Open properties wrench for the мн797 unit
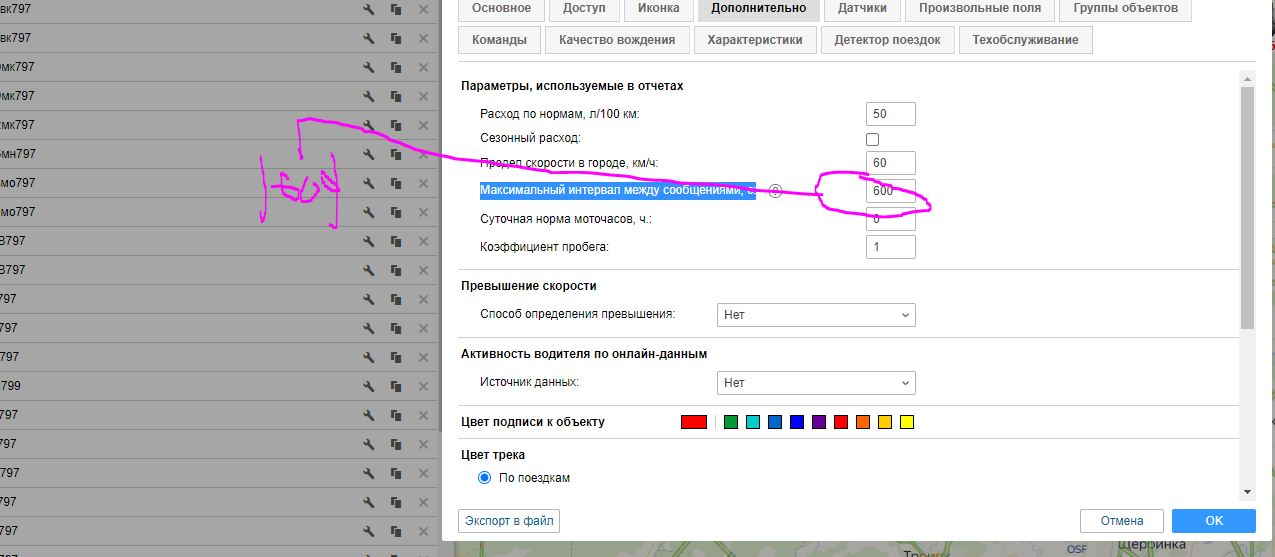 click(369, 154)
